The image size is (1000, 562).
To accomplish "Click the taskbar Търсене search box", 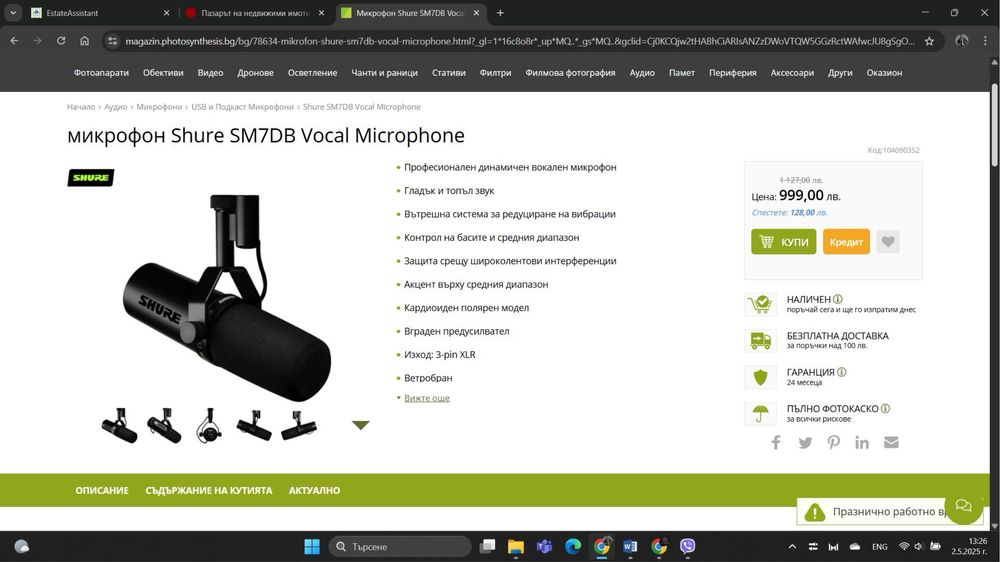I will 400,546.
